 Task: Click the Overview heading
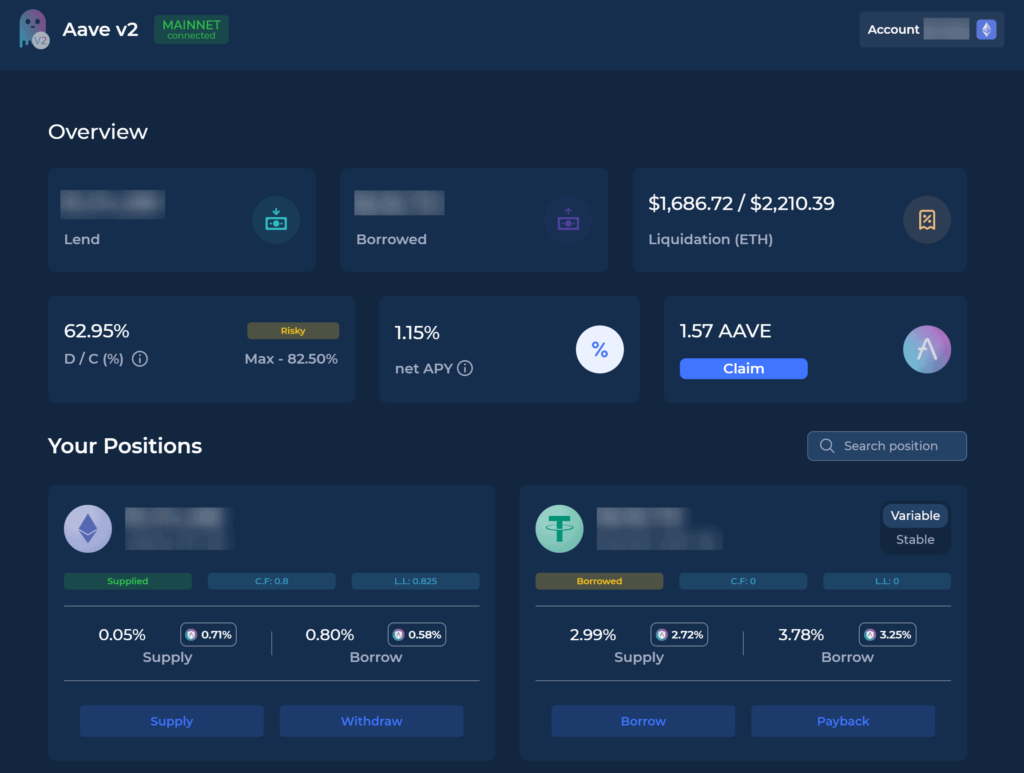(98, 132)
